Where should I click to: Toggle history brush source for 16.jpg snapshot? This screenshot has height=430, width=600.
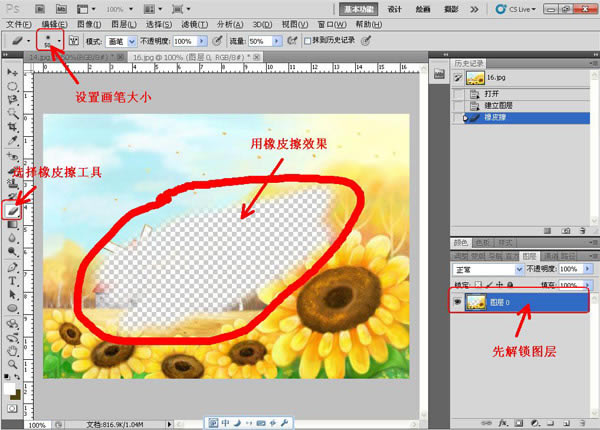458,78
